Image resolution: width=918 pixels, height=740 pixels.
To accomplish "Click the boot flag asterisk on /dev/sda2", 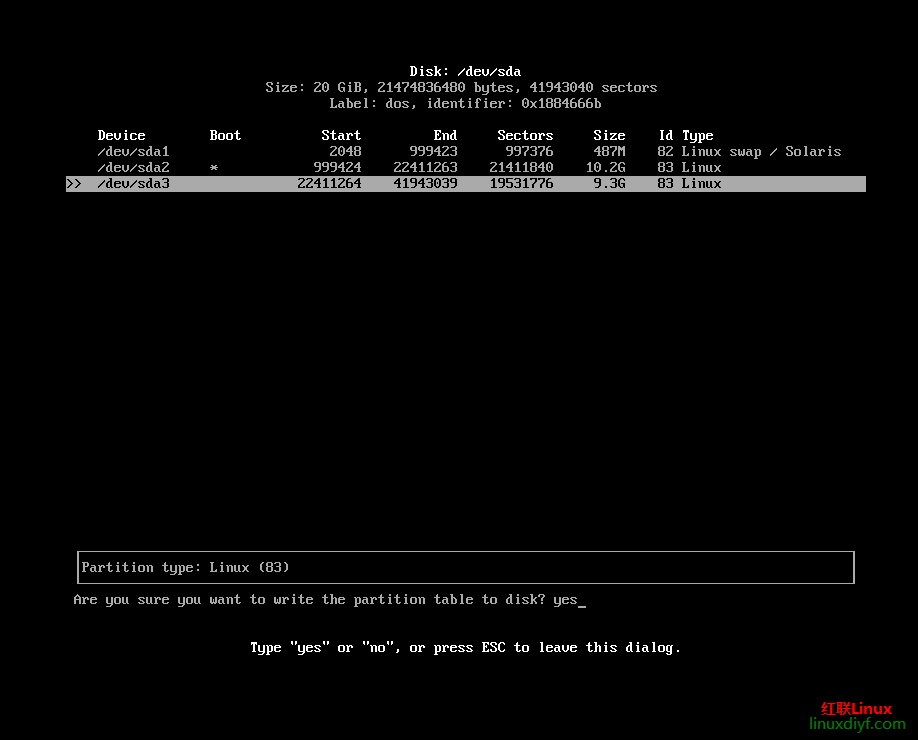I will pos(214,168).
